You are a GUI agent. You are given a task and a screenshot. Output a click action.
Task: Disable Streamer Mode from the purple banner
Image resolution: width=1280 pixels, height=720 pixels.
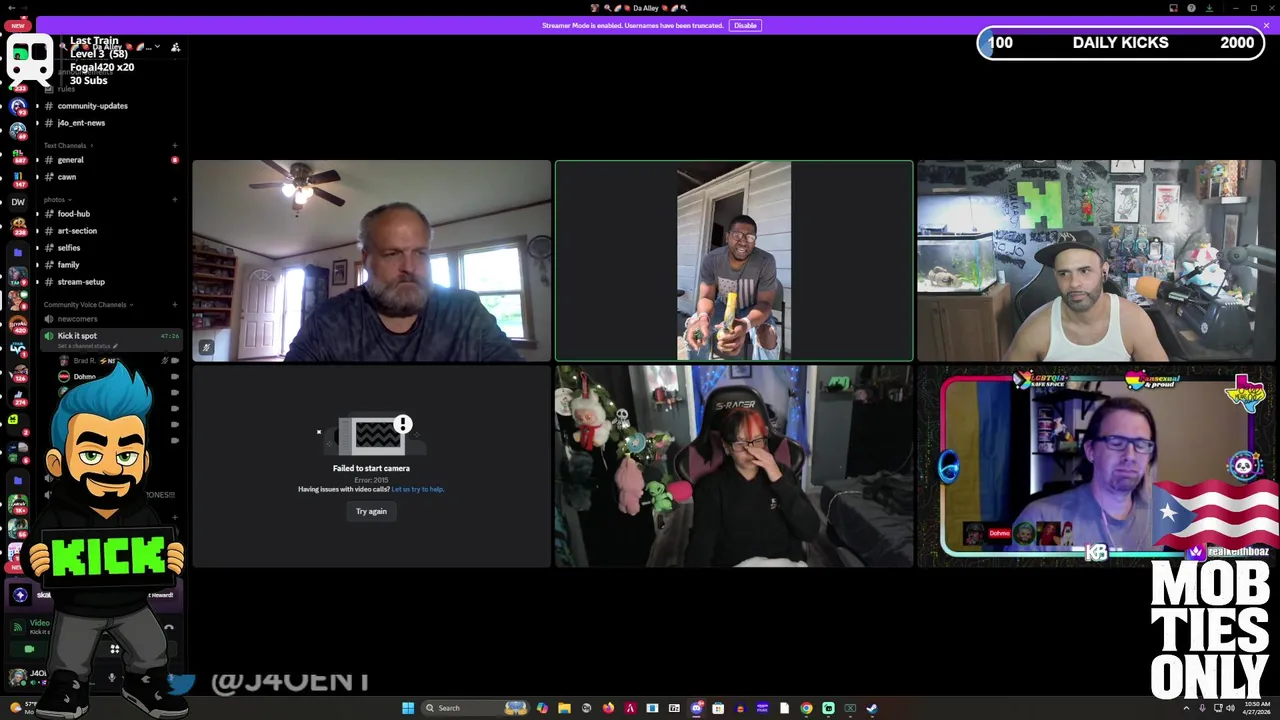(x=745, y=25)
